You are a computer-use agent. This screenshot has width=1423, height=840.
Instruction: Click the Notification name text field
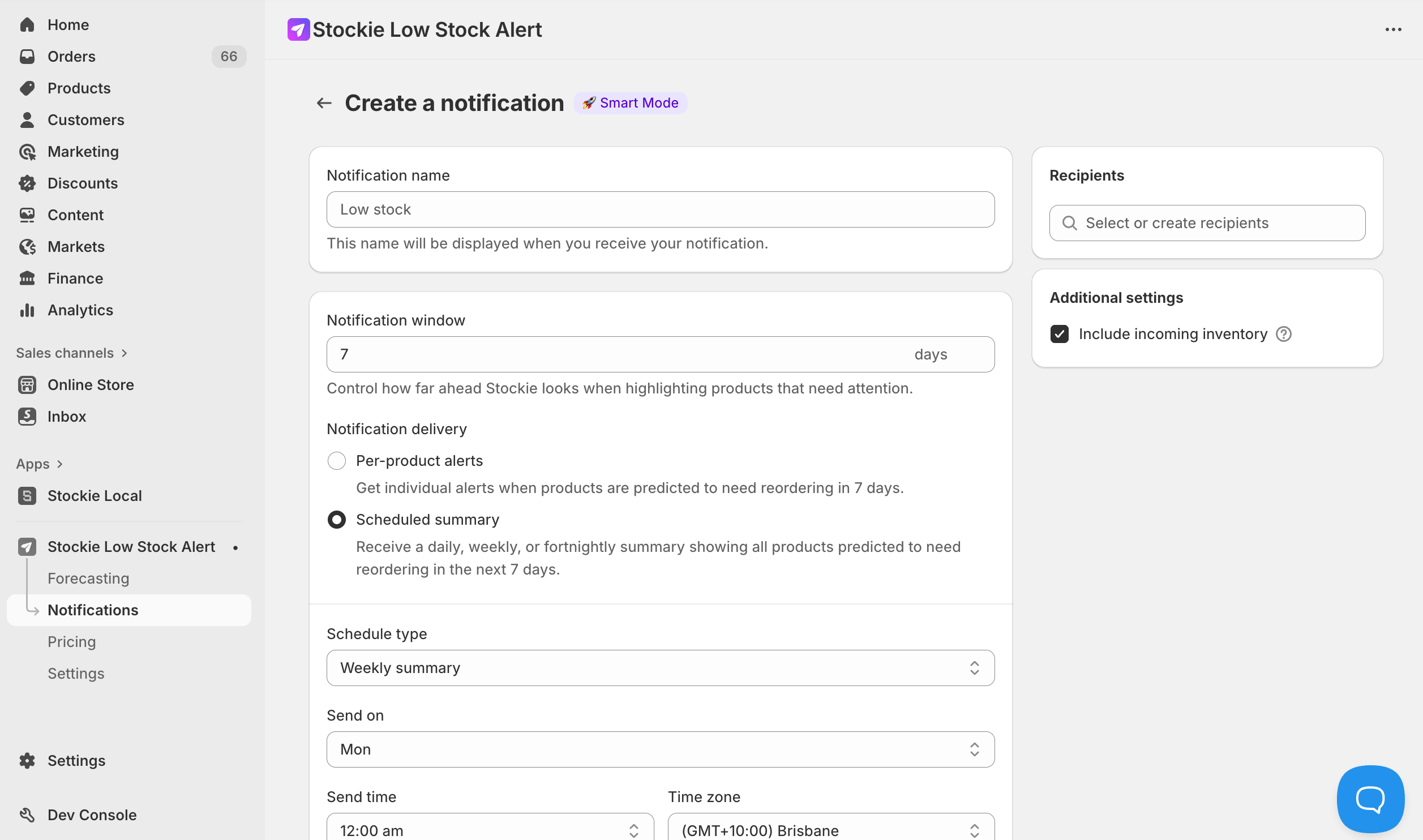(660, 209)
